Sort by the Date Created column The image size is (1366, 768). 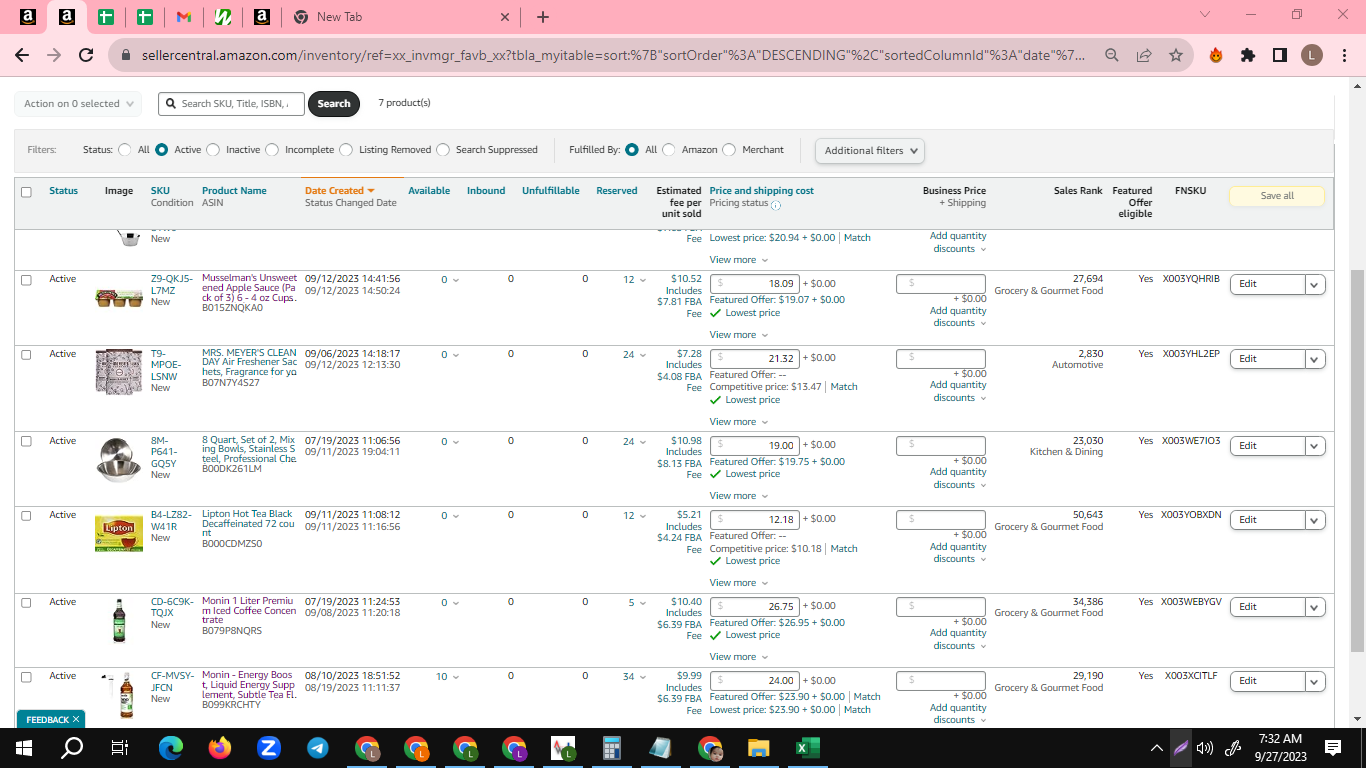pyautogui.click(x=339, y=191)
